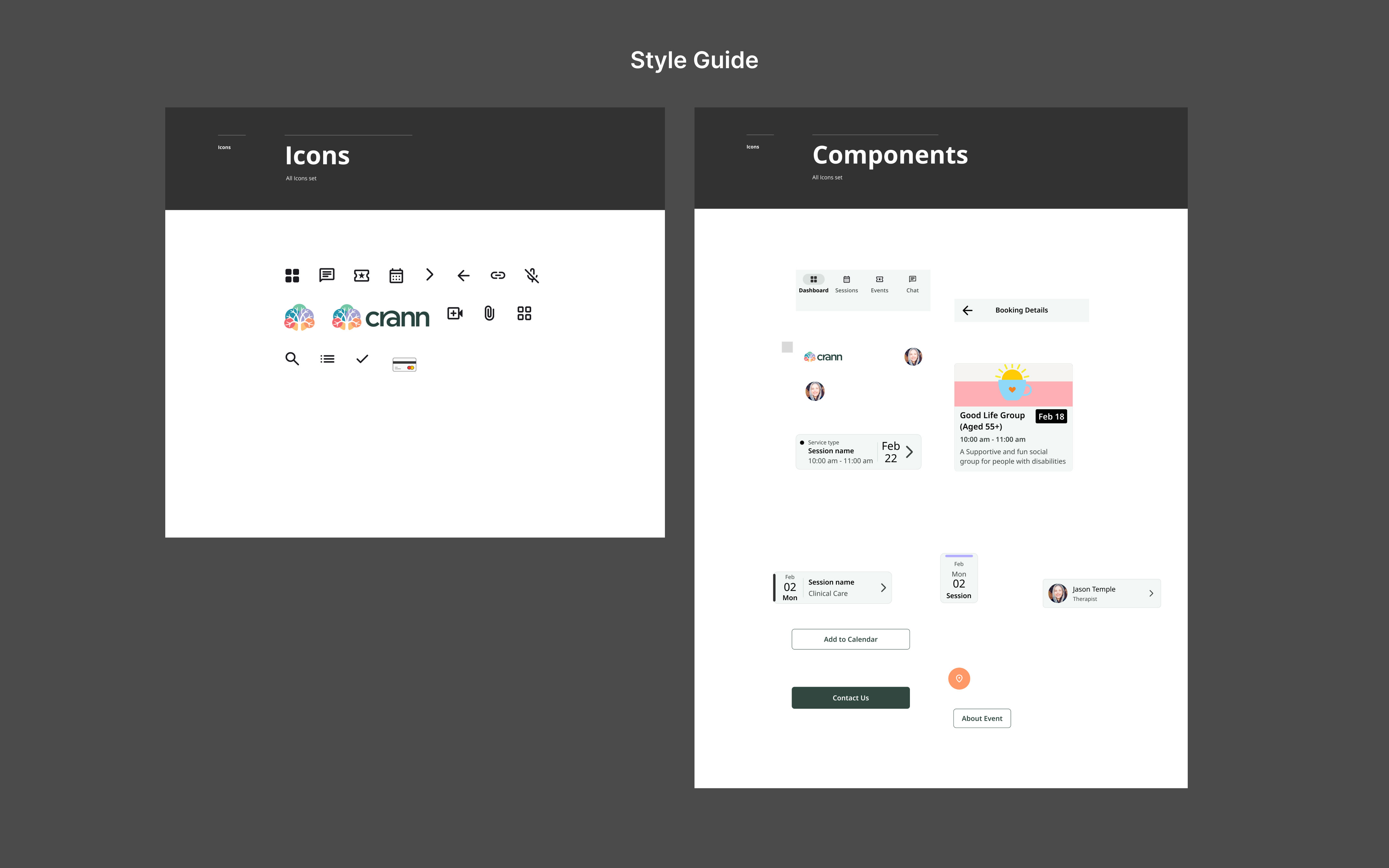Click the bulleted list icon
This screenshot has height=868, width=1389.
327,359
